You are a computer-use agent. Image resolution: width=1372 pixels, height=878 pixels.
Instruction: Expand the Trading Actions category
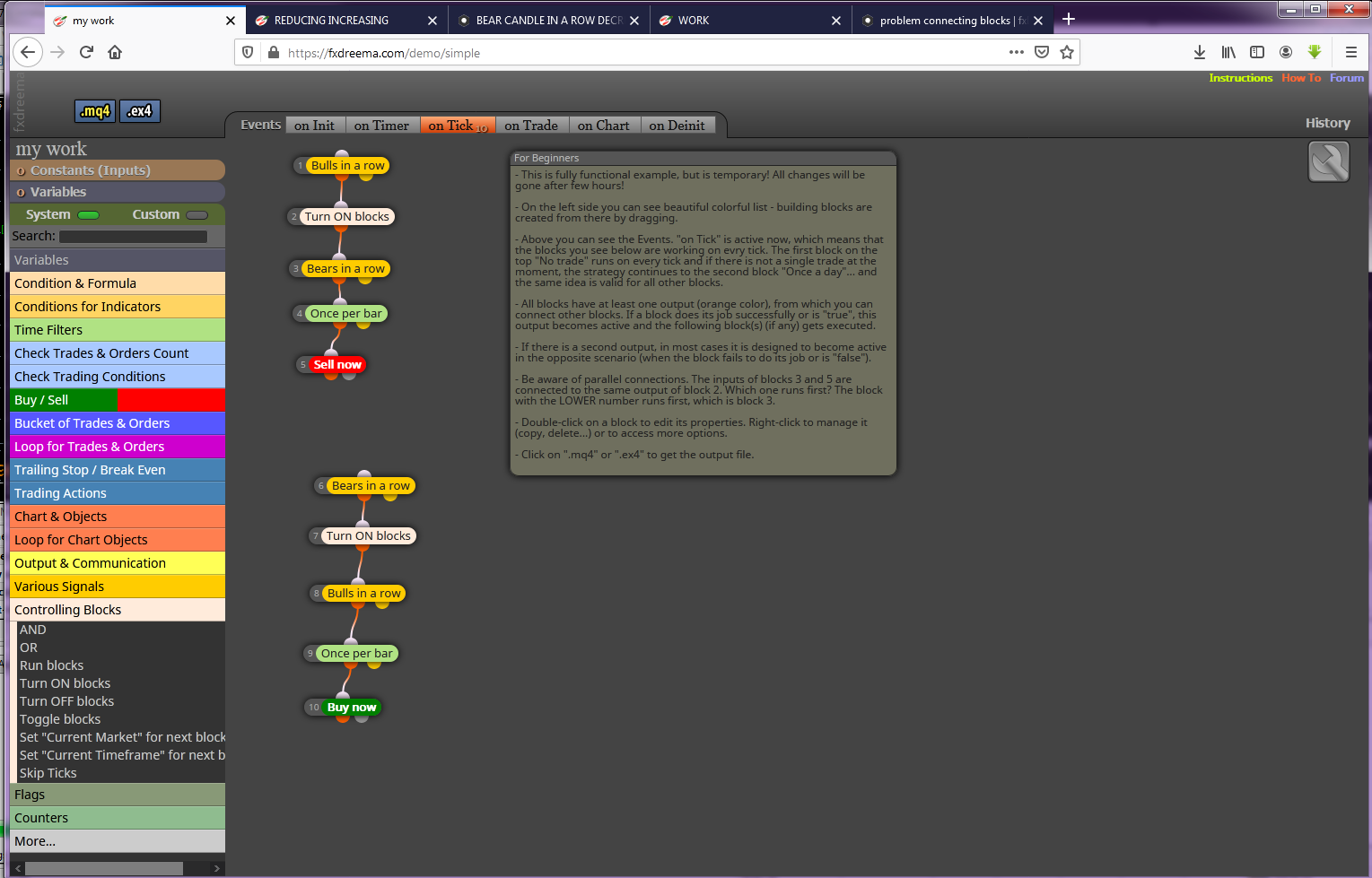[118, 493]
